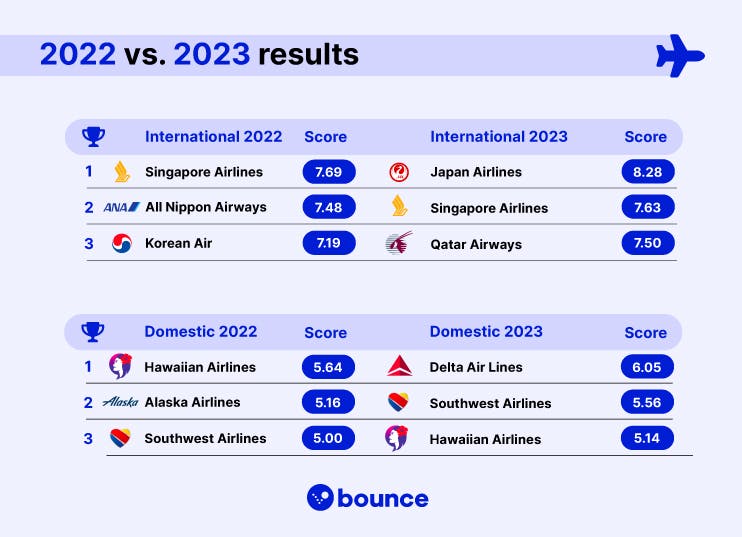Click the 2022 Singapore Airlines gold bird logo
The height and width of the screenshot is (537, 742).
(122, 172)
